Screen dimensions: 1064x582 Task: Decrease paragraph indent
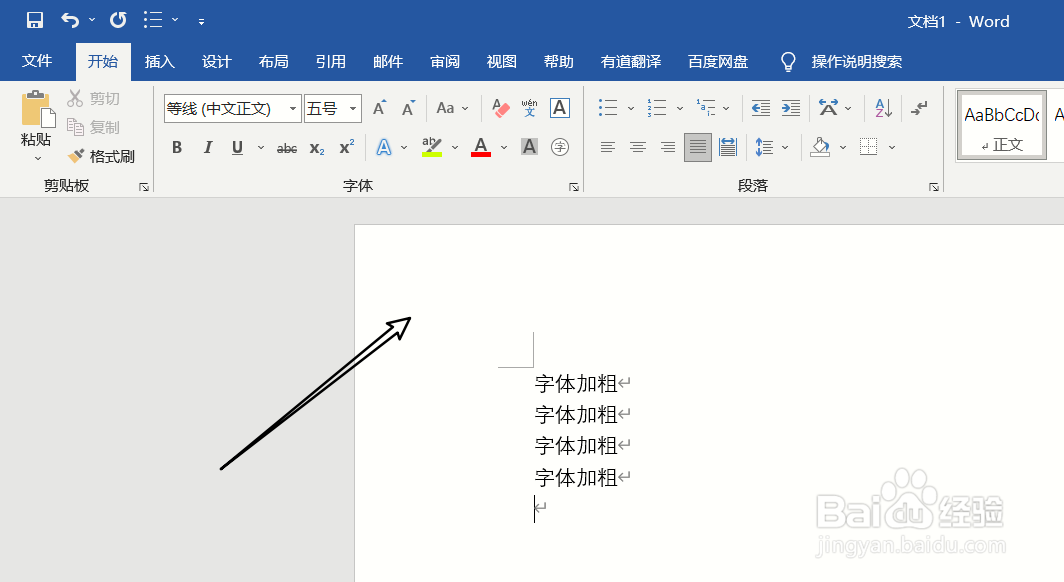tap(761, 108)
